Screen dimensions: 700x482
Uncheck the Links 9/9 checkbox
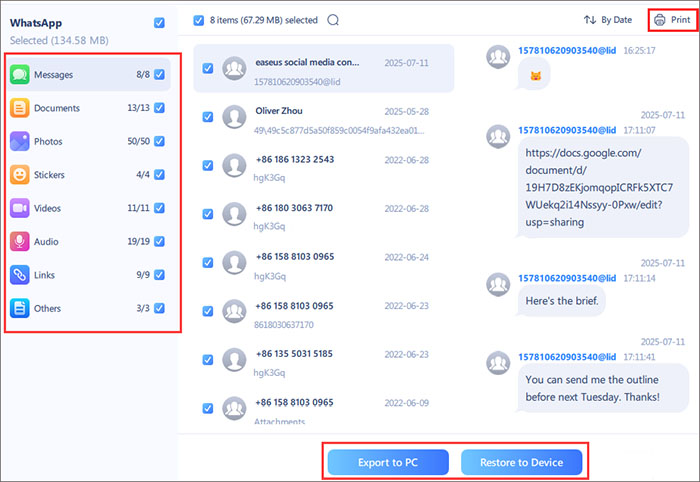coord(159,275)
